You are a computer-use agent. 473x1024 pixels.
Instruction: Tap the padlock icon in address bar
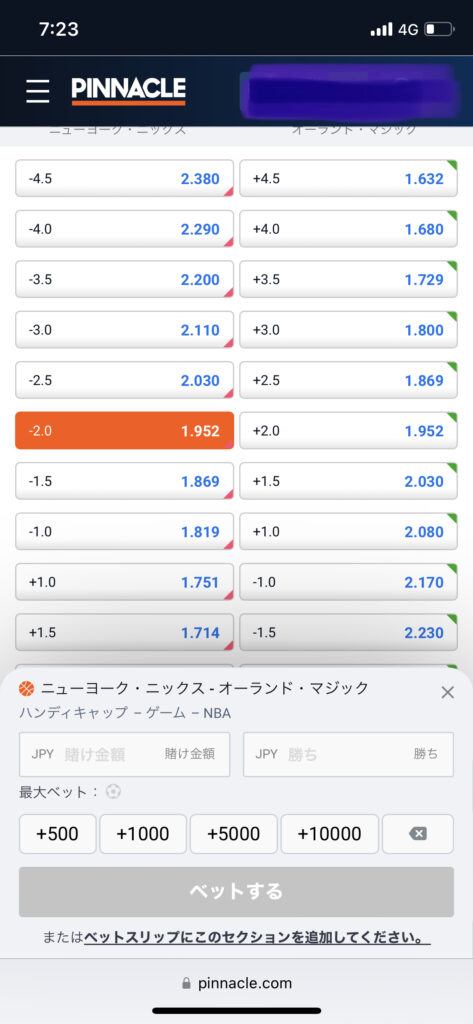pyautogui.click(x=187, y=983)
